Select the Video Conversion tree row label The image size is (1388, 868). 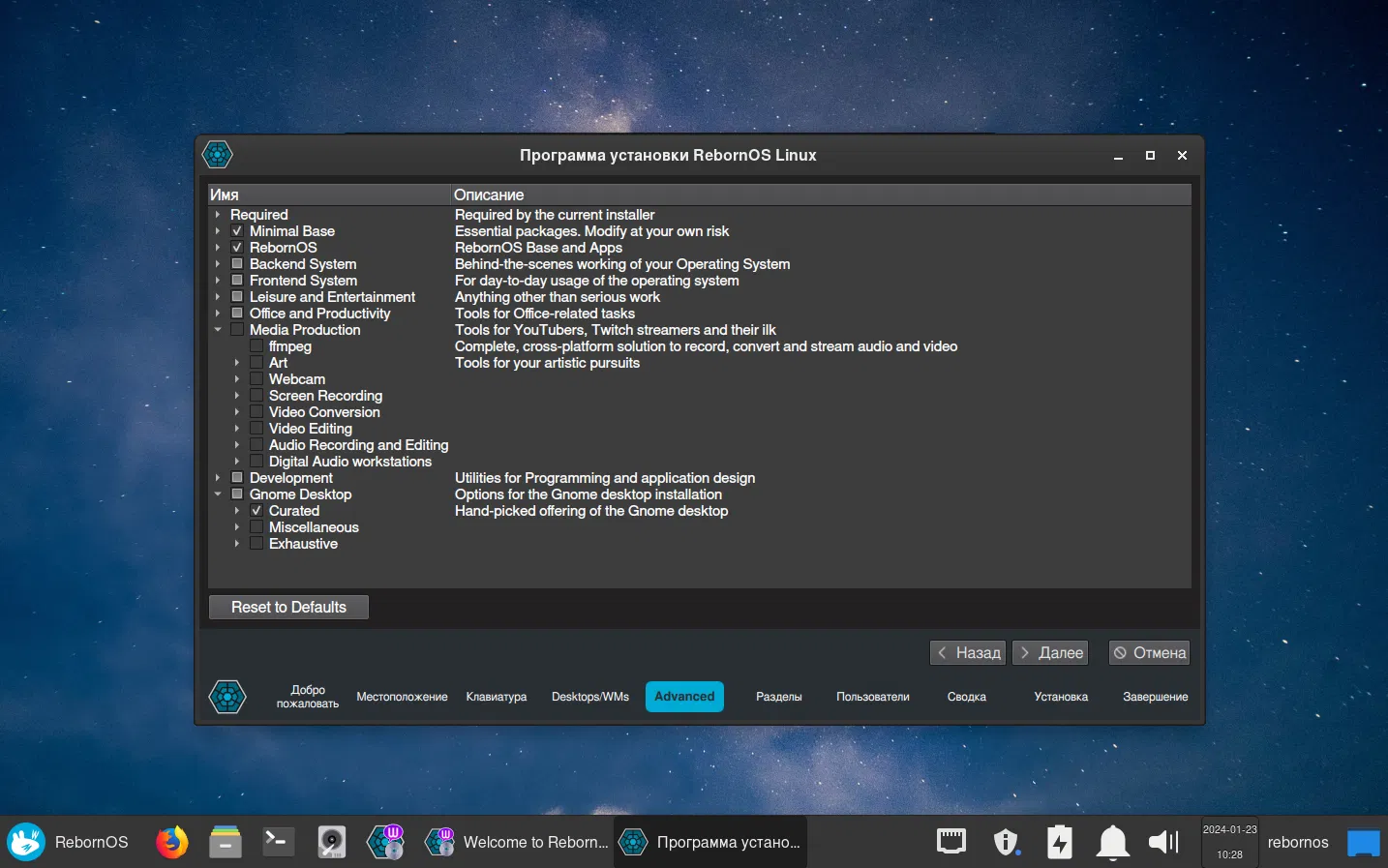click(324, 412)
